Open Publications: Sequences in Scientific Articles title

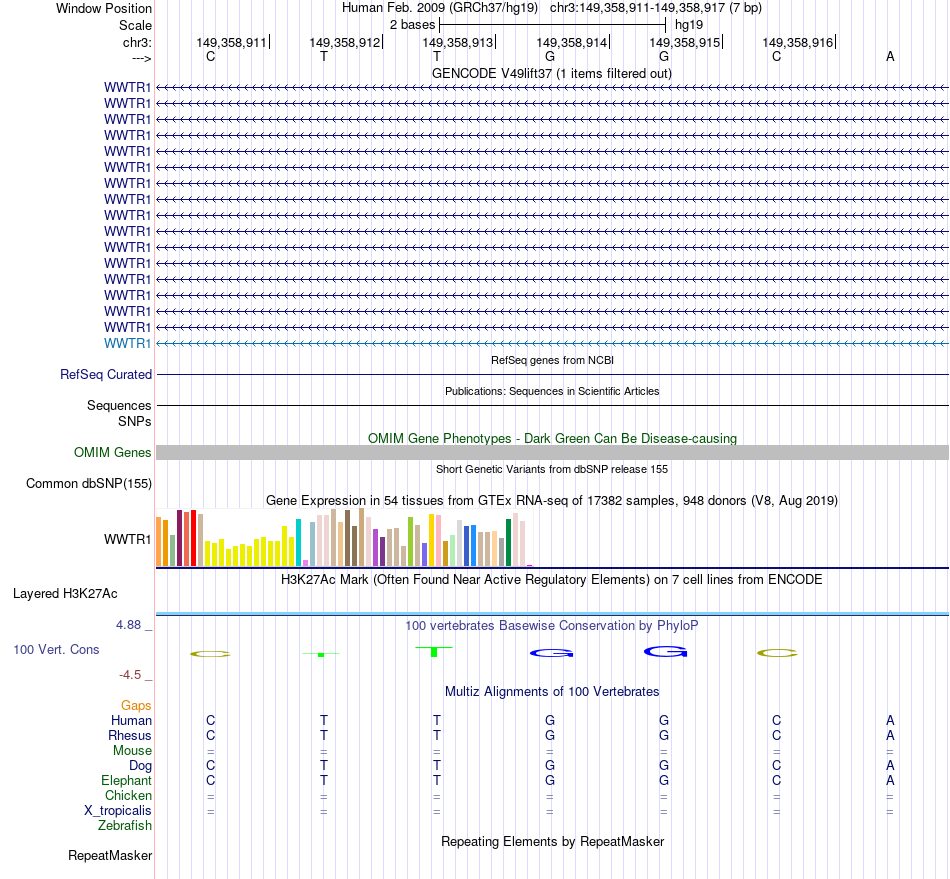(x=552, y=391)
